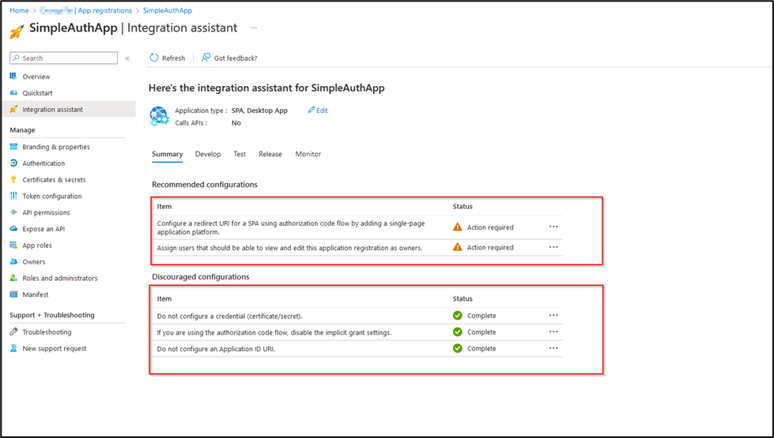Collapse the sidebar with the double chevron
774x438 pixels.
click(x=127, y=58)
